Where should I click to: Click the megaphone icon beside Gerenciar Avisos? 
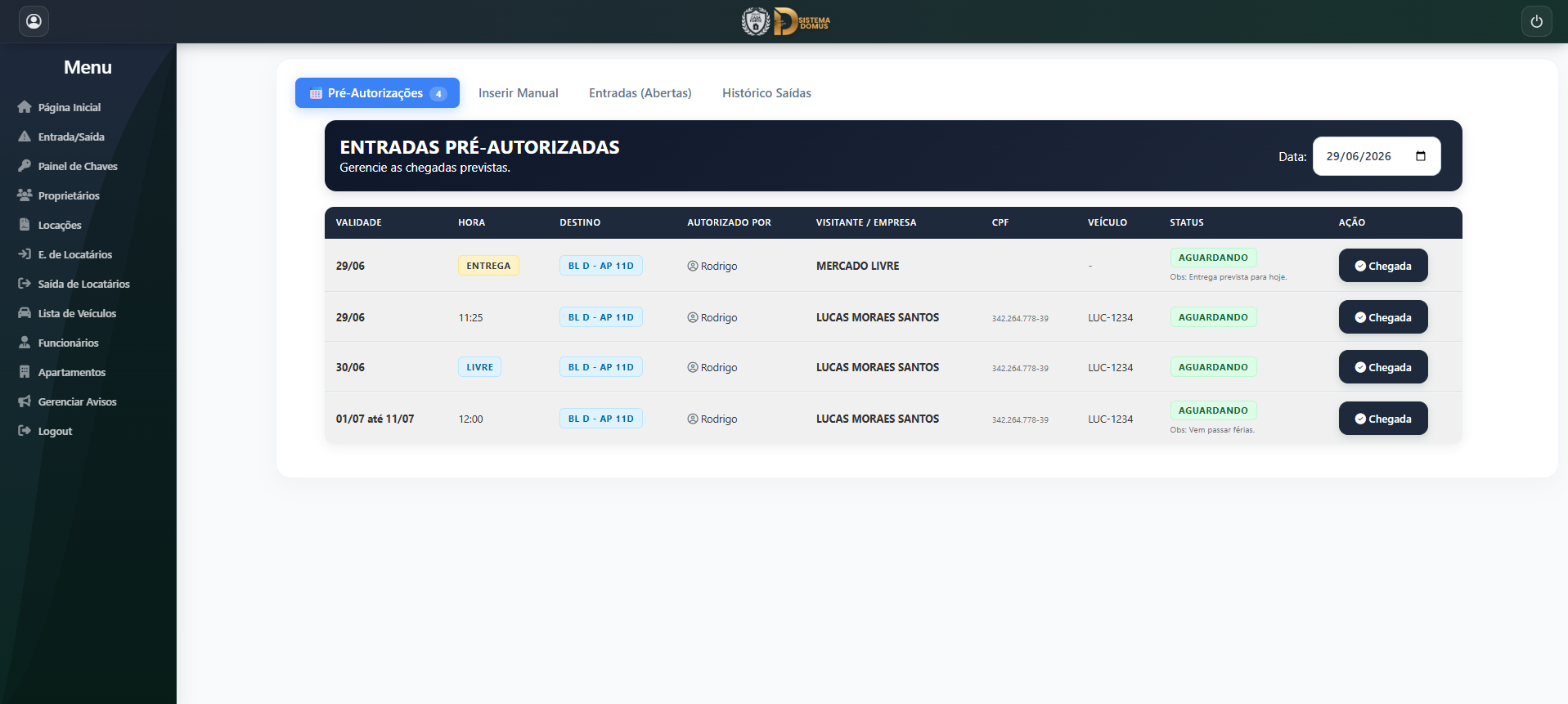coord(25,401)
